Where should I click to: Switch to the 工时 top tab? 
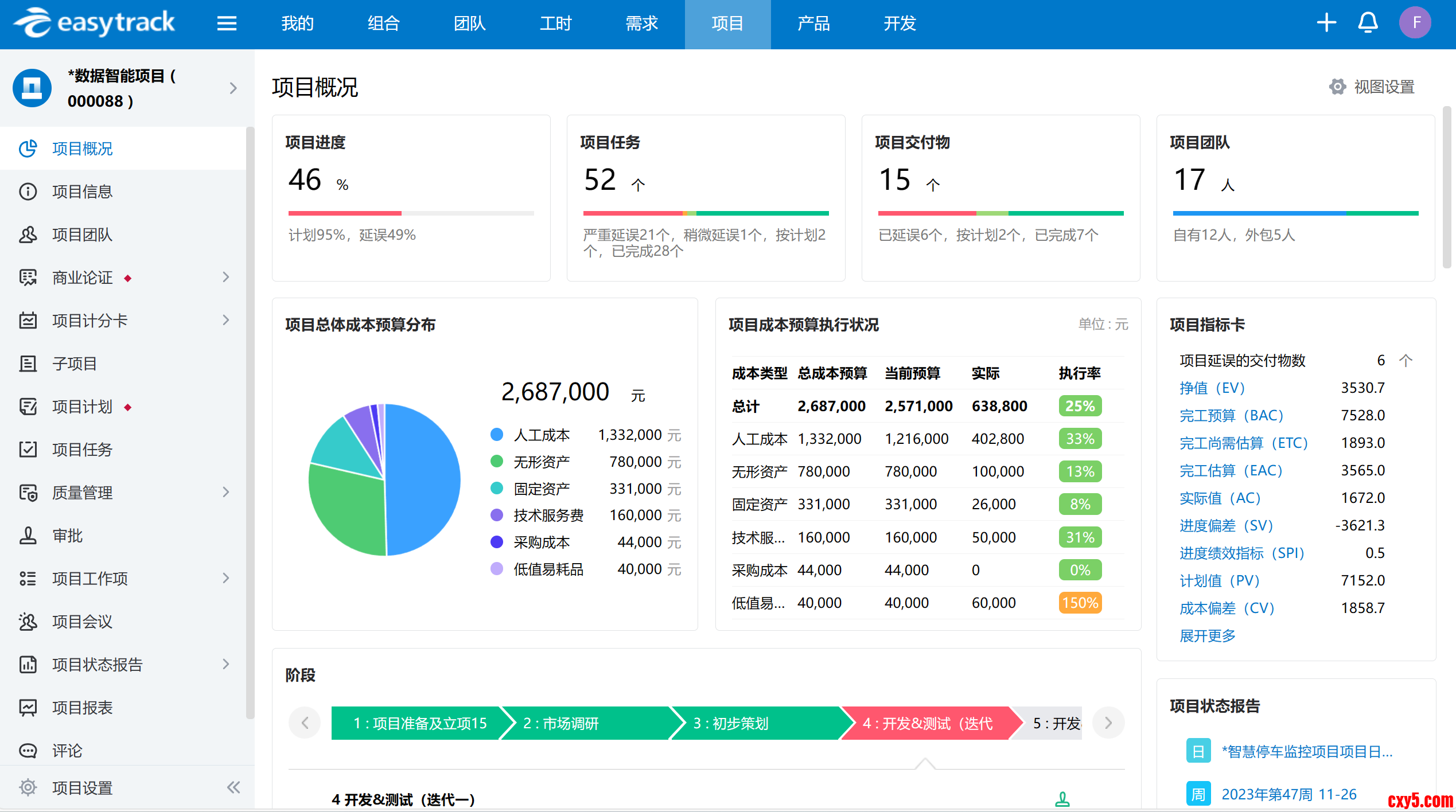pyautogui.click(x=555, y=24)
